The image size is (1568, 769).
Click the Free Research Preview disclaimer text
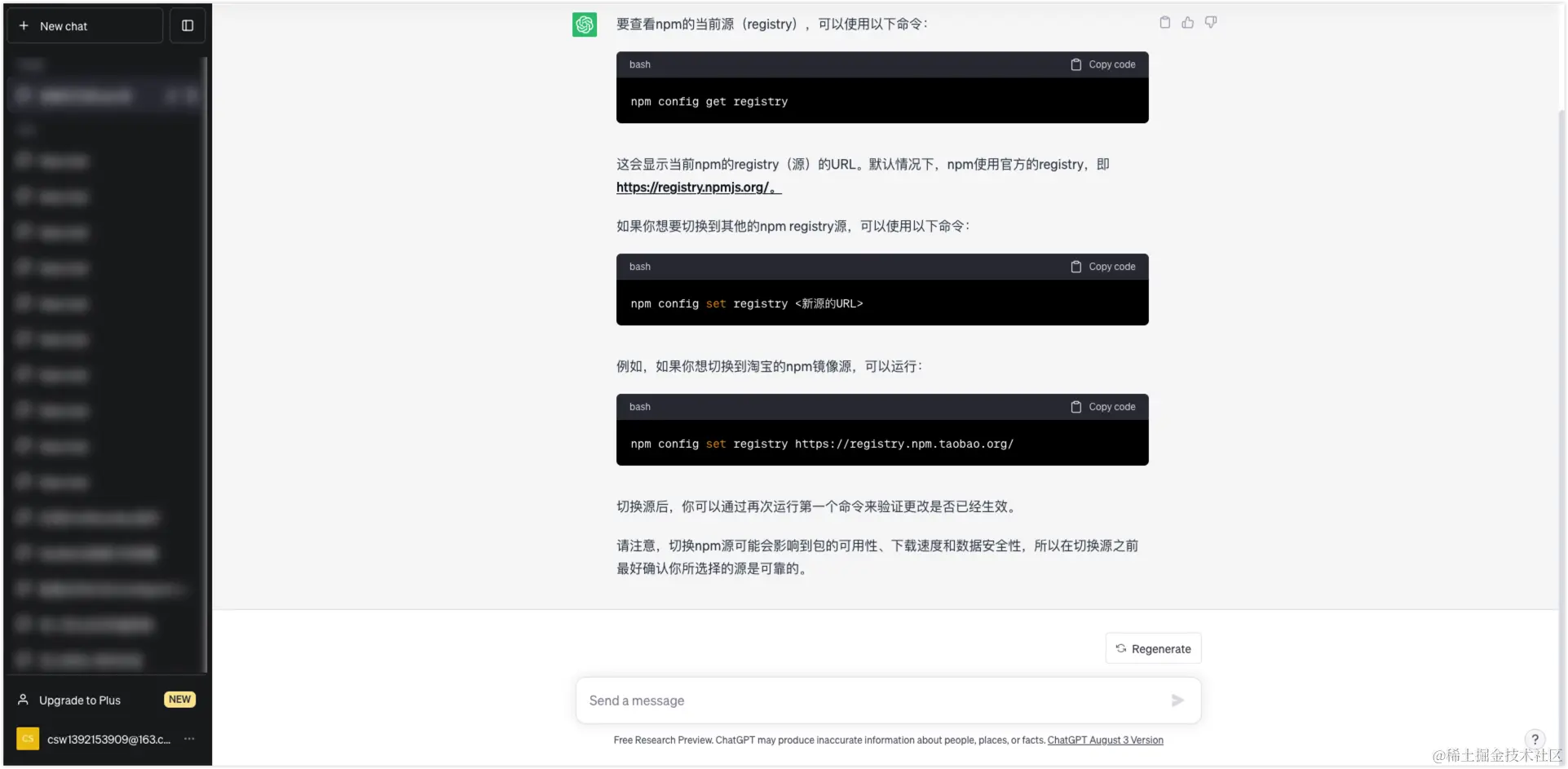click(829, 740)
